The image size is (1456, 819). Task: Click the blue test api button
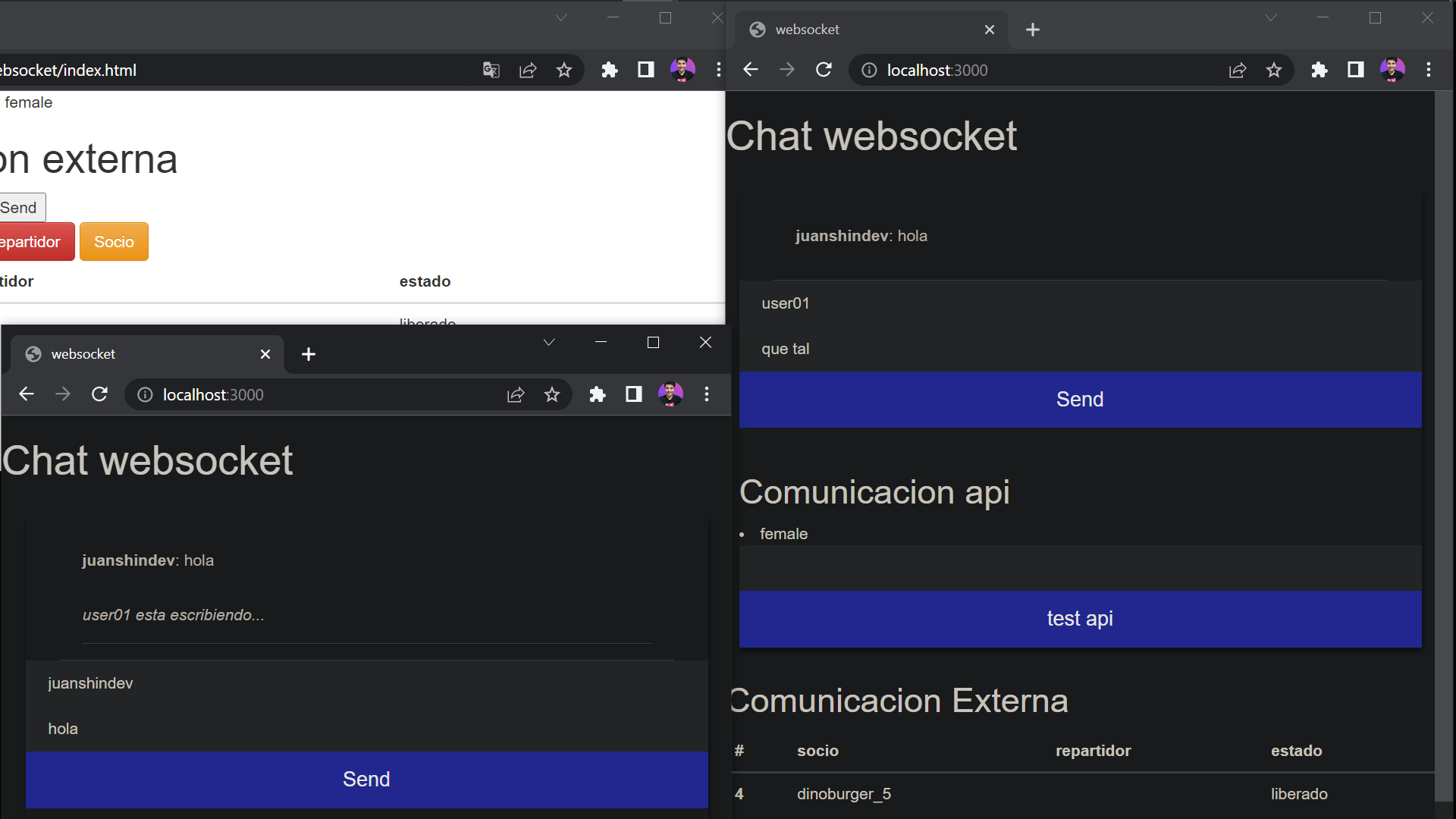[1080, 619]
